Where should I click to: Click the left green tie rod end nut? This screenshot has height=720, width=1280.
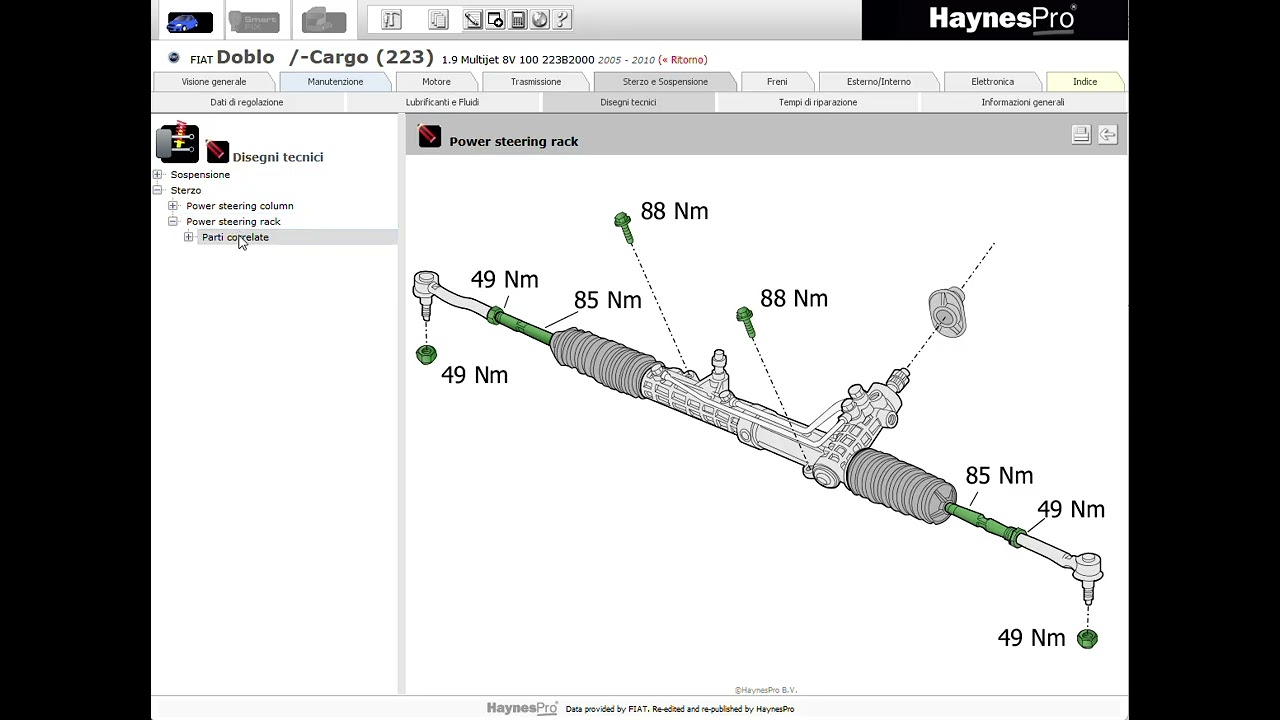426,354
